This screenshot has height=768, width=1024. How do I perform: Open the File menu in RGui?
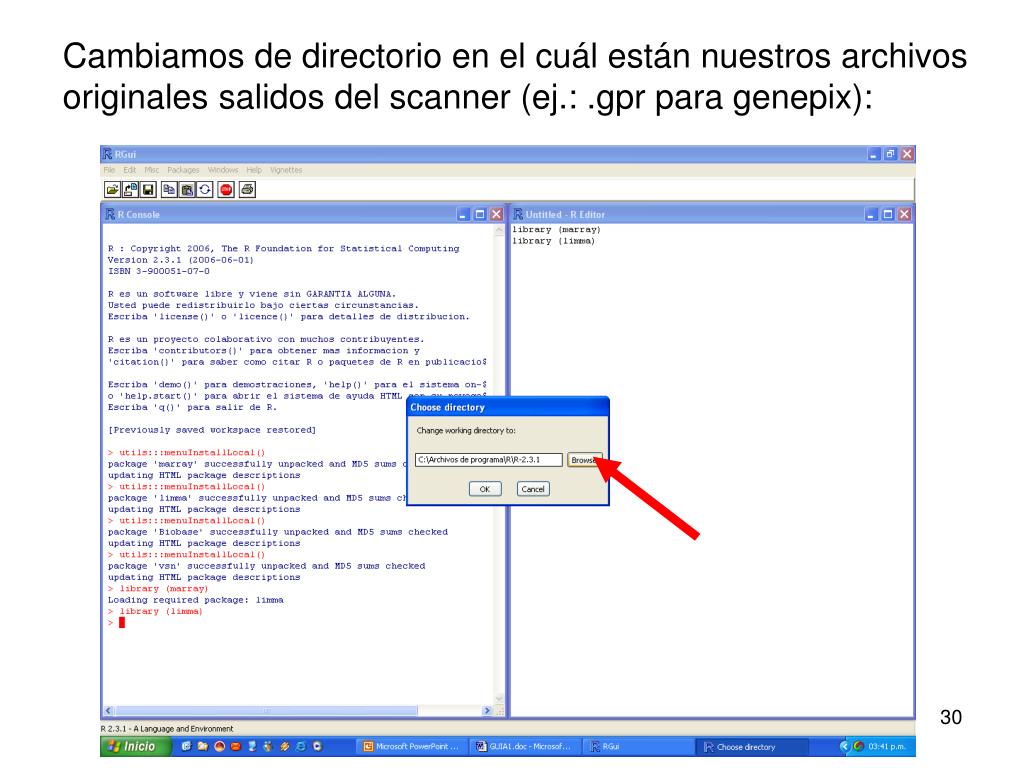coord(109,170)
